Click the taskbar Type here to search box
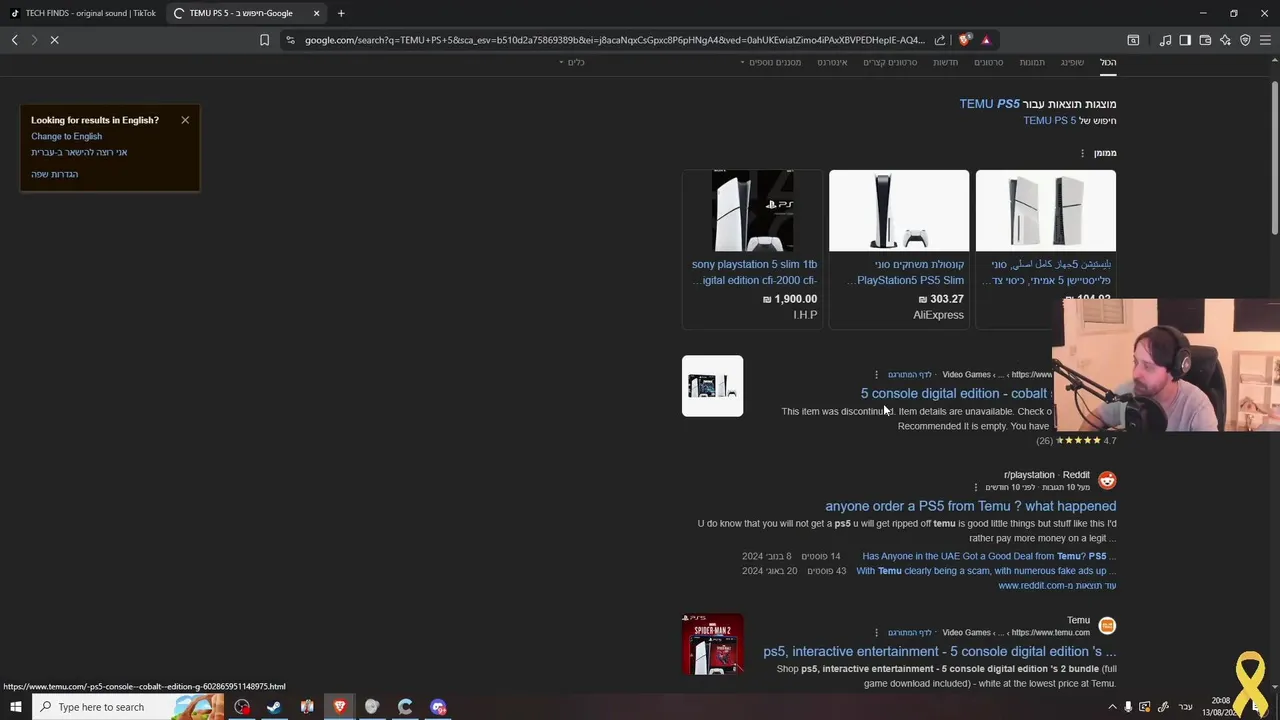The image size is (1280, 720). [130, 707]
